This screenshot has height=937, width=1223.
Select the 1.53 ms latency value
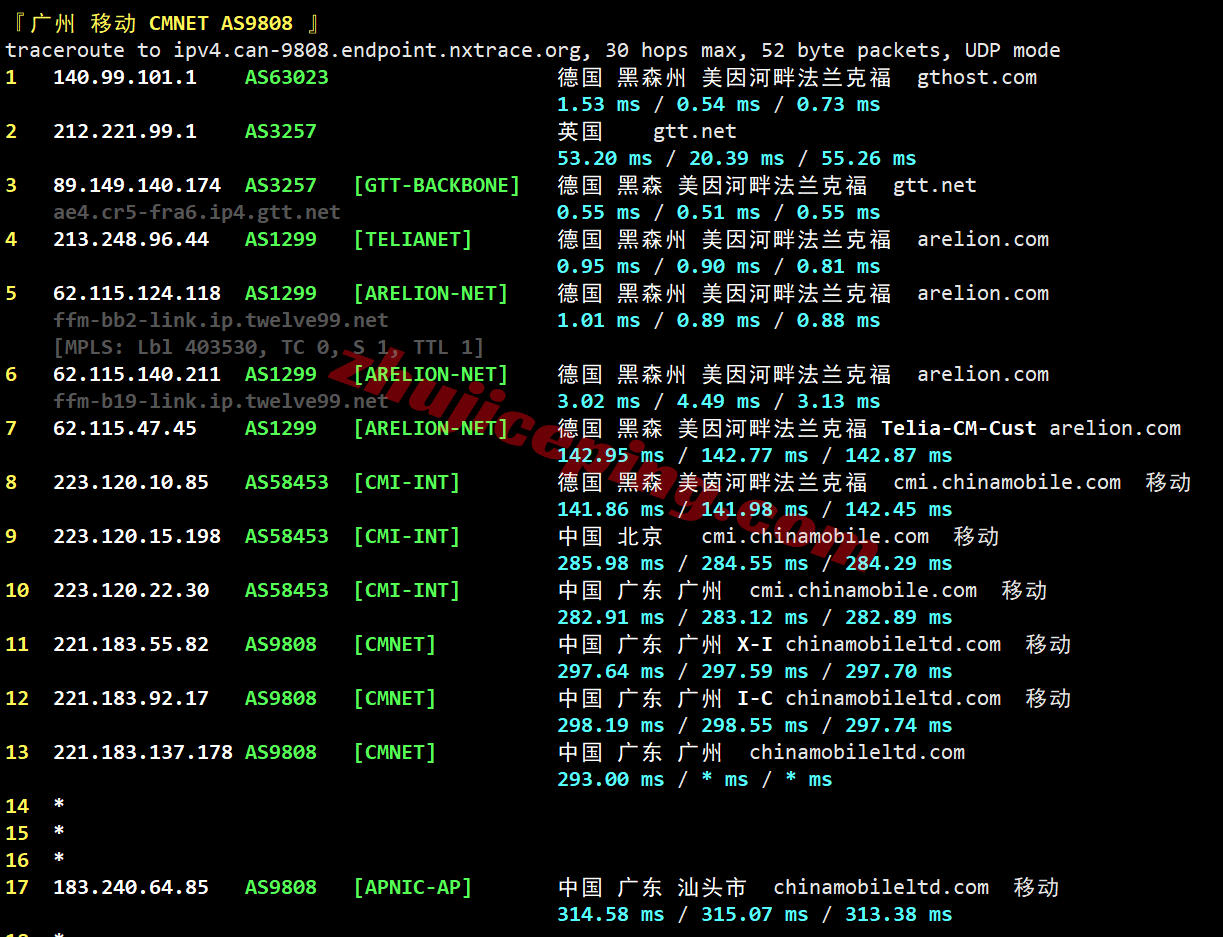point(599,104)
